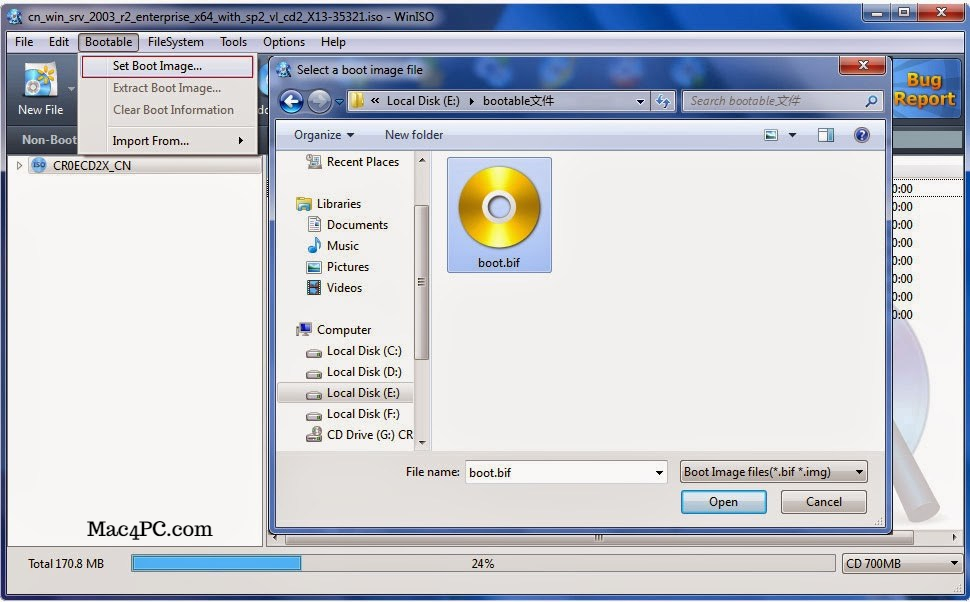
Task: Open the New File dropdown arrow
Action: pyautogui.click(x=71, y=88)
